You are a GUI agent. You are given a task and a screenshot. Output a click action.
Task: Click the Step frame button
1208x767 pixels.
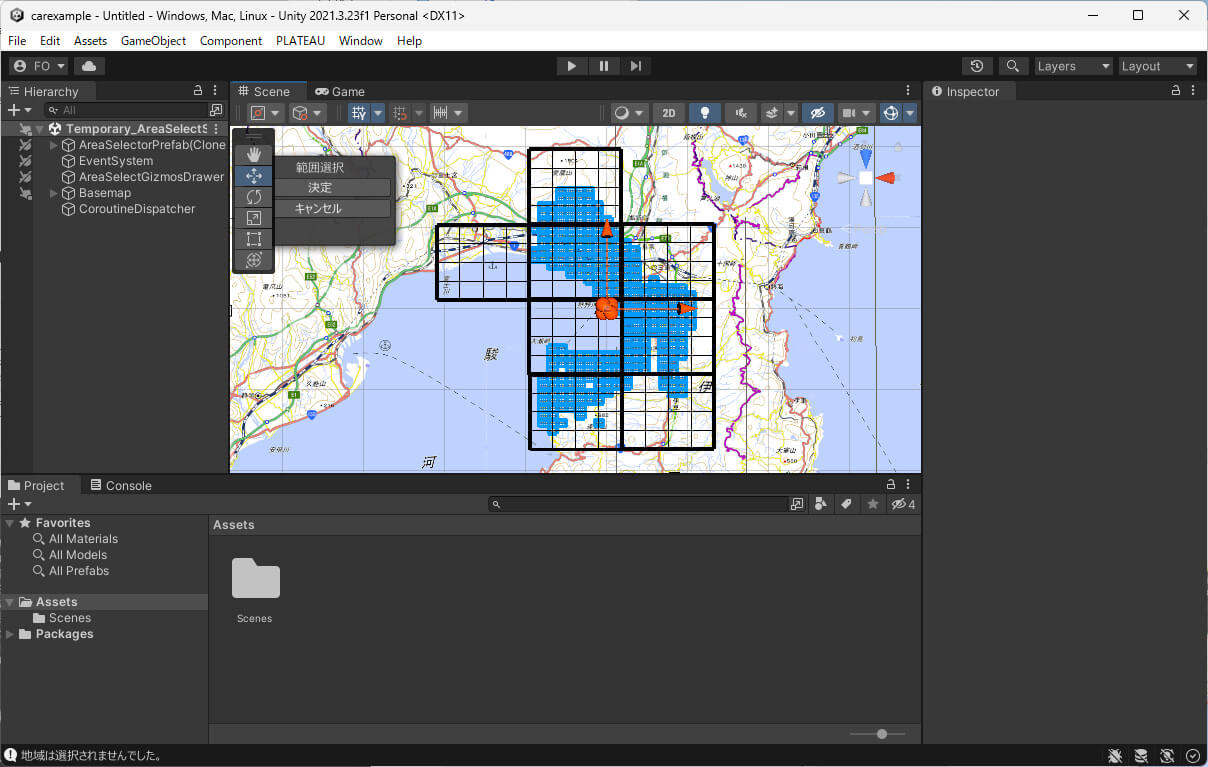point(636,66)
